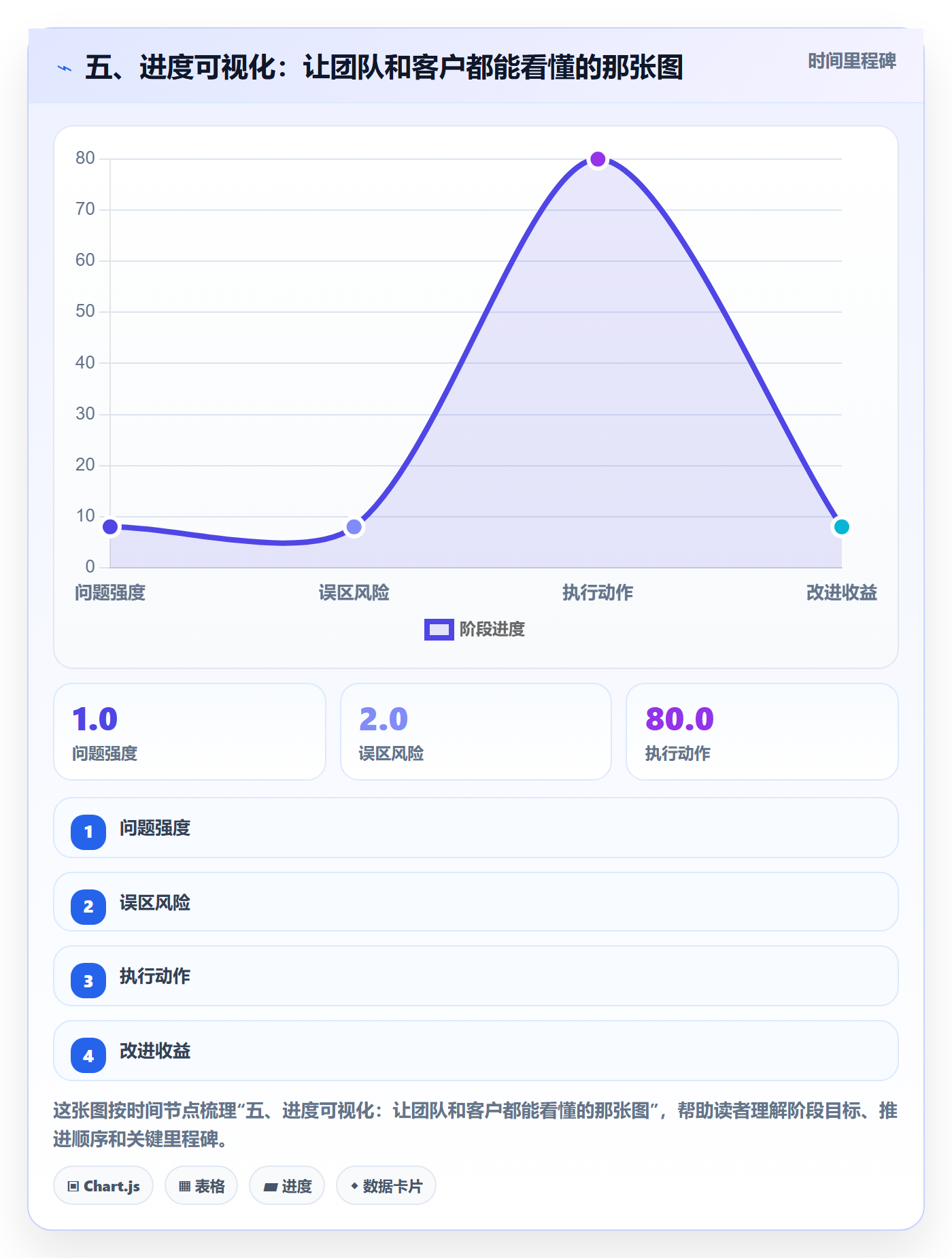
Task: Select the chart point at the left axis start
Action: click(110, 527)
